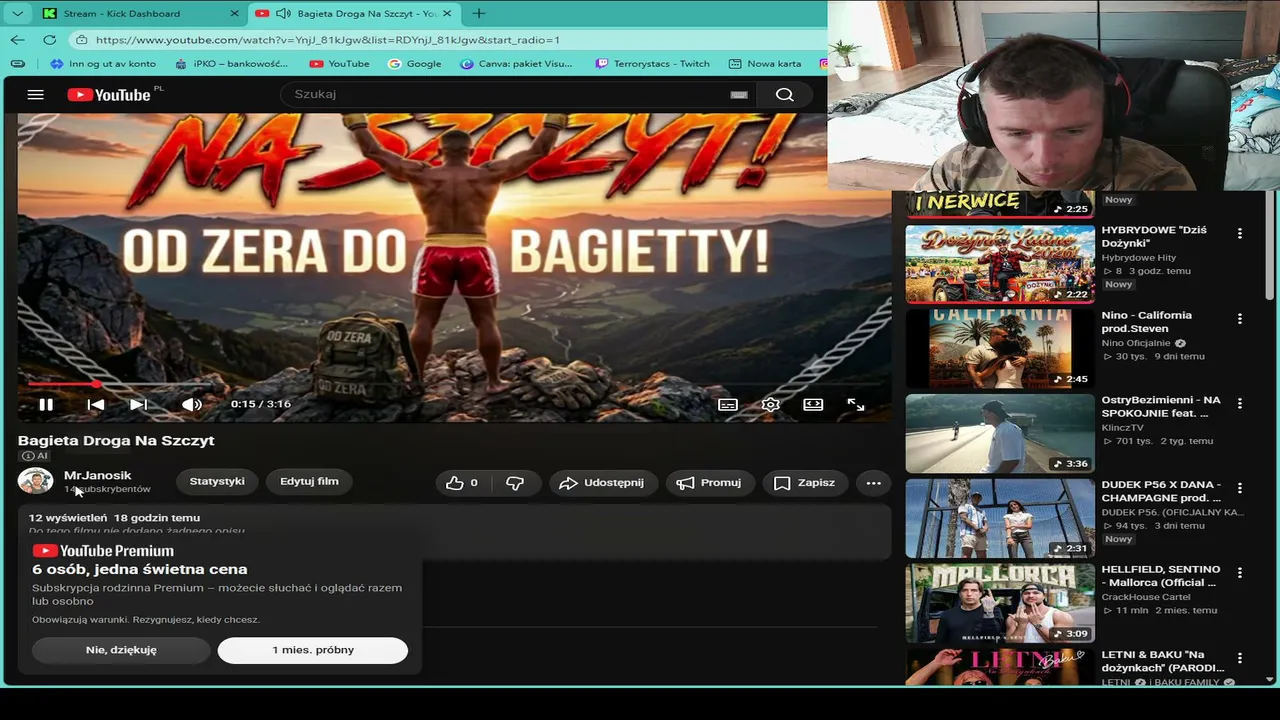Pause the playing video
Screen dimensions: 1280x720
click(46, 405)
